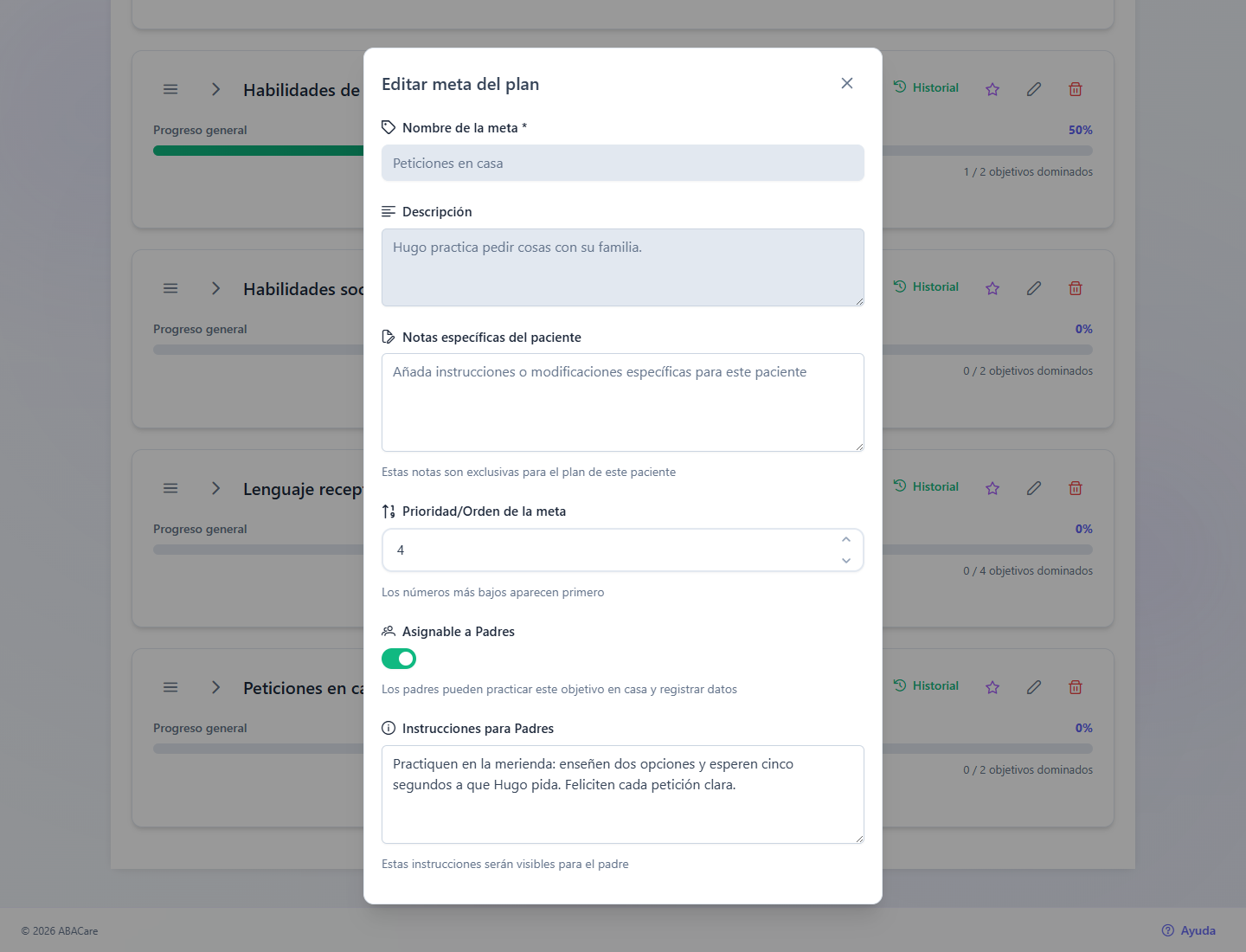Click the © 2026 ABACare footer text

coord(60,930)
